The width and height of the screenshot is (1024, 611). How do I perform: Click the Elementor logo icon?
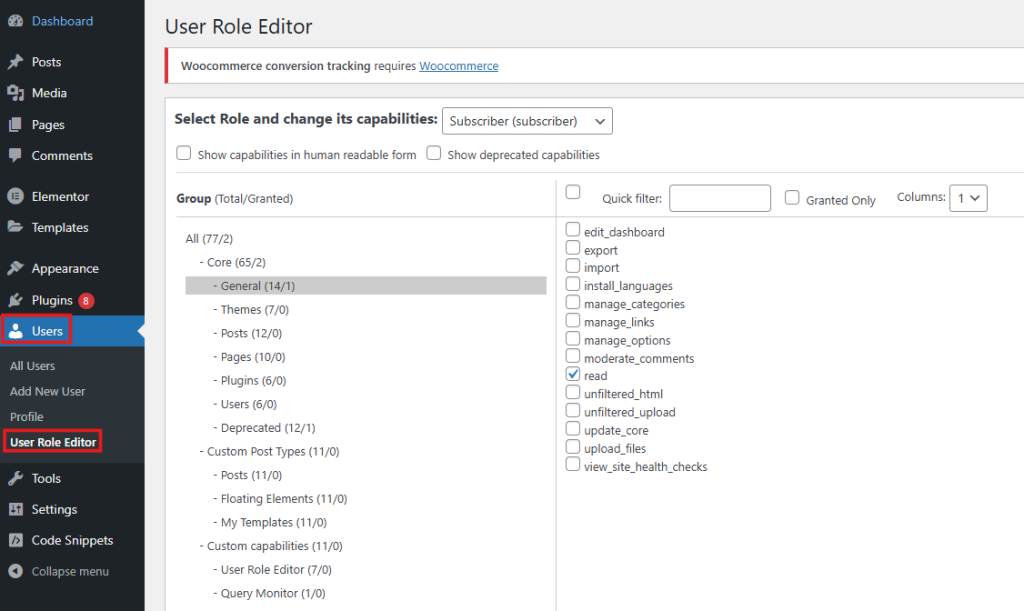15,197
